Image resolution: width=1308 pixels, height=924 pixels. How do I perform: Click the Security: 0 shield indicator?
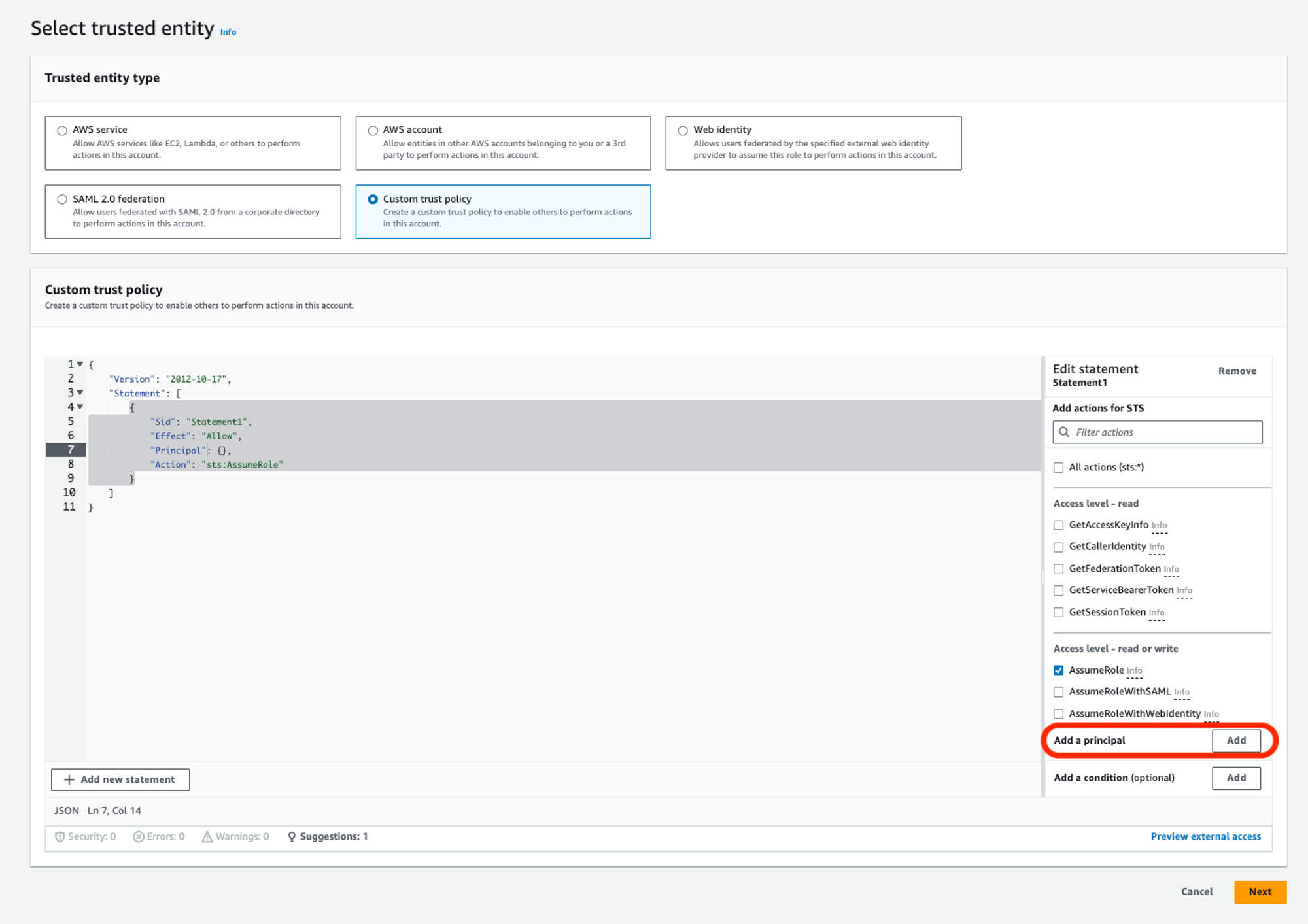pyautogui.click(x=85, y=836)
